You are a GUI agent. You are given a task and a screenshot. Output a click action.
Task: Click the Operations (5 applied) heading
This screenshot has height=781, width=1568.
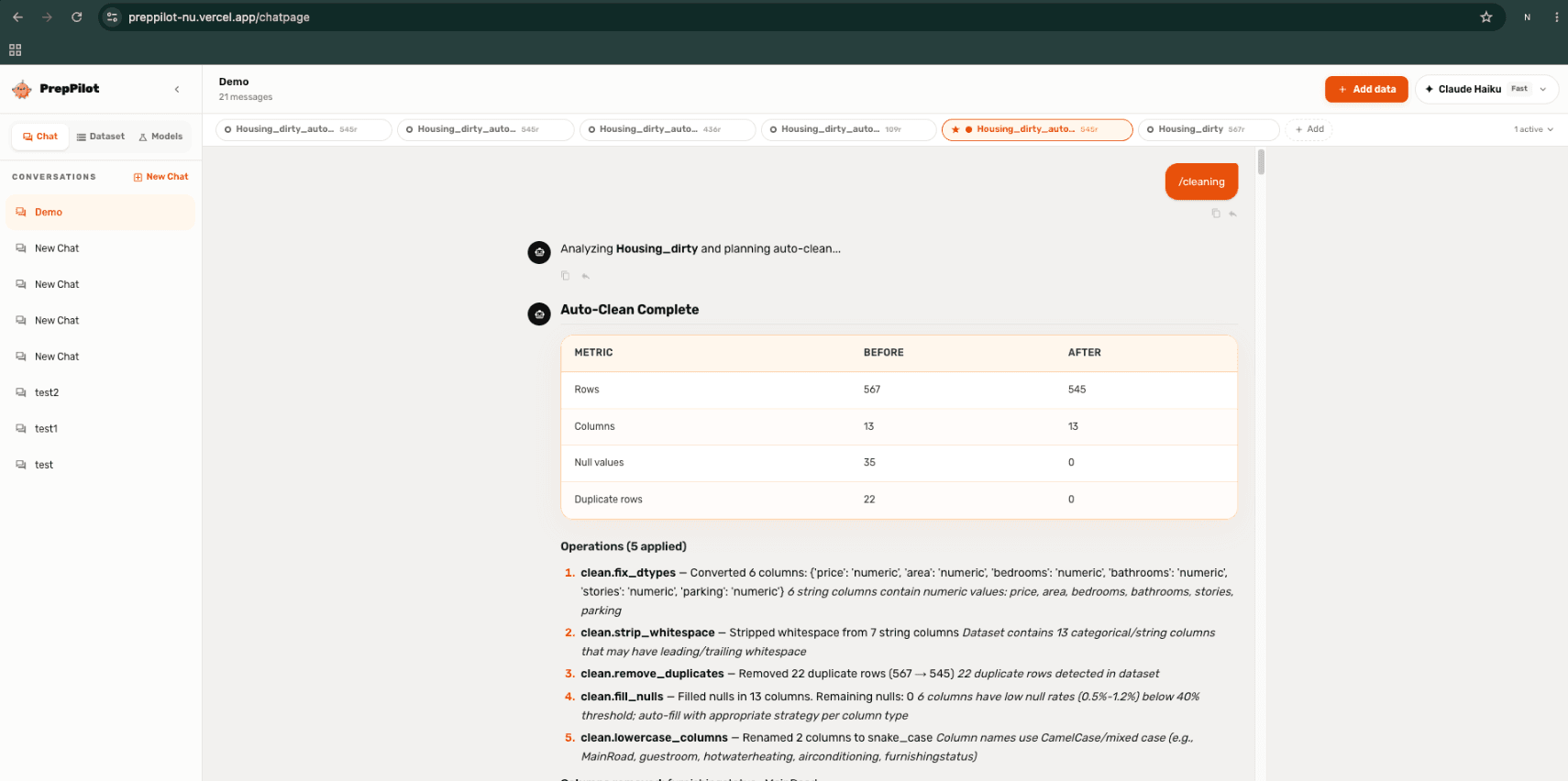624,546
